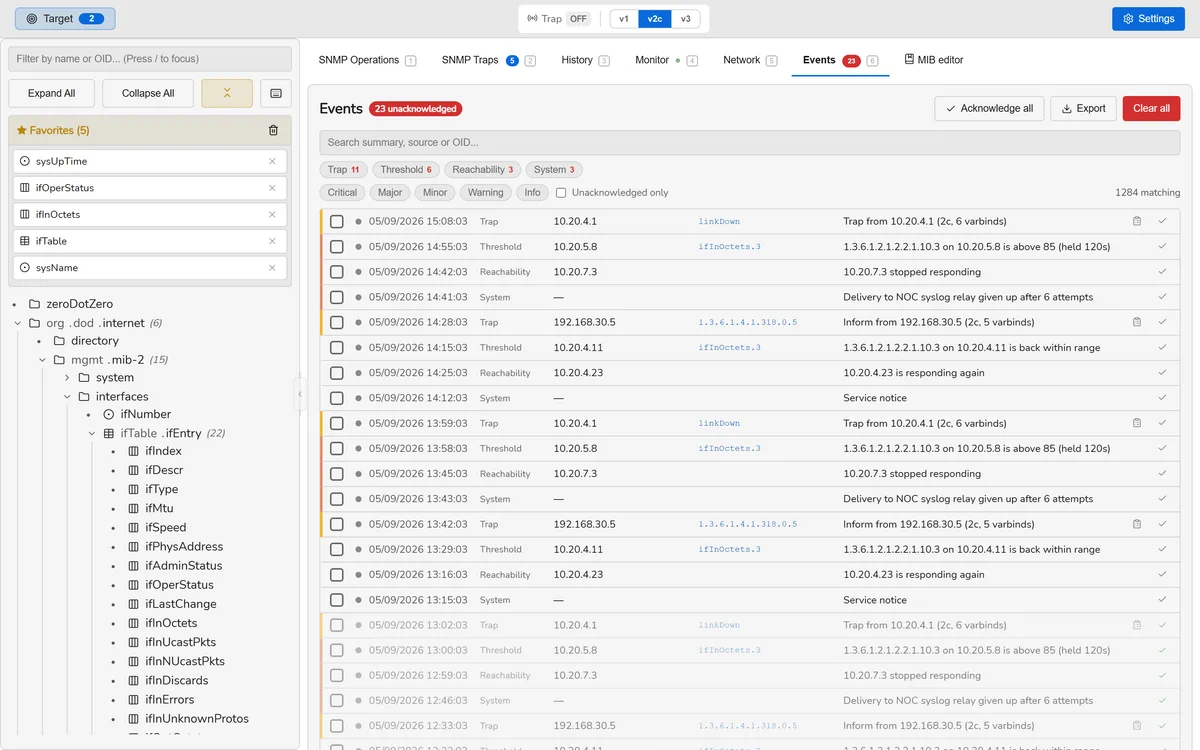Open the linkDown OID link at 15:08:03
This screenshot has width=1200, height=750.
[719, 221]
